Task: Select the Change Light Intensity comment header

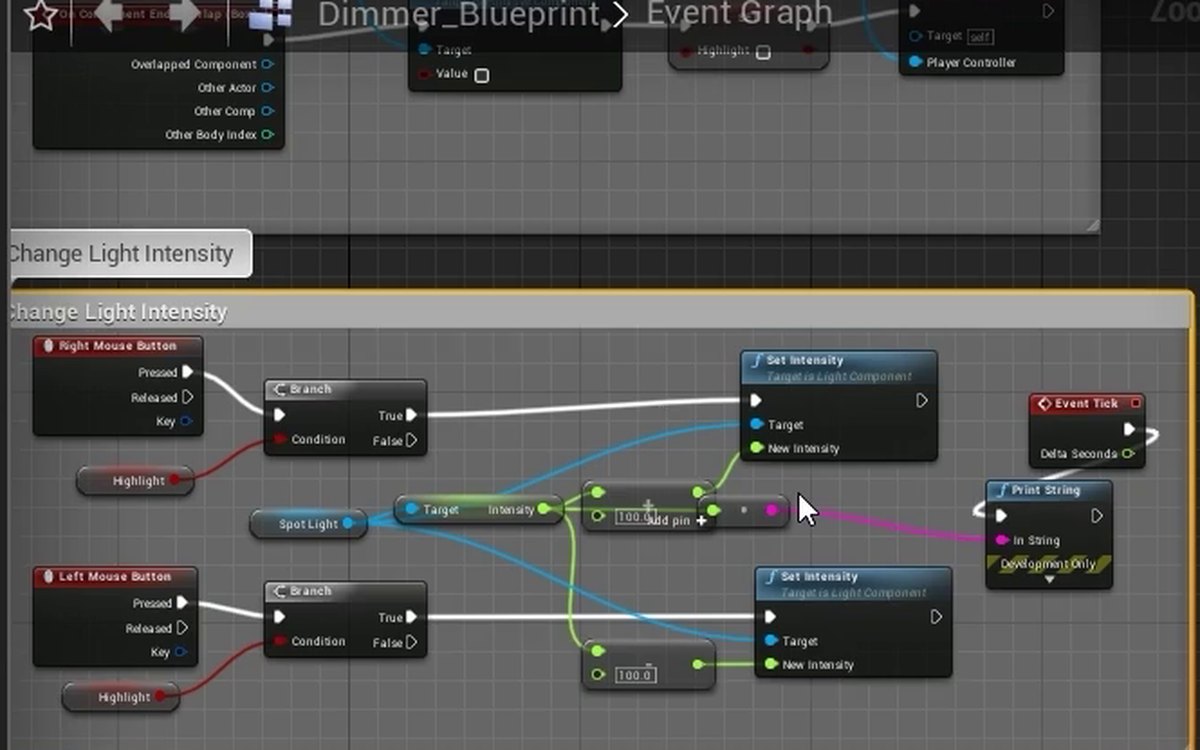Action: (600, 312)
